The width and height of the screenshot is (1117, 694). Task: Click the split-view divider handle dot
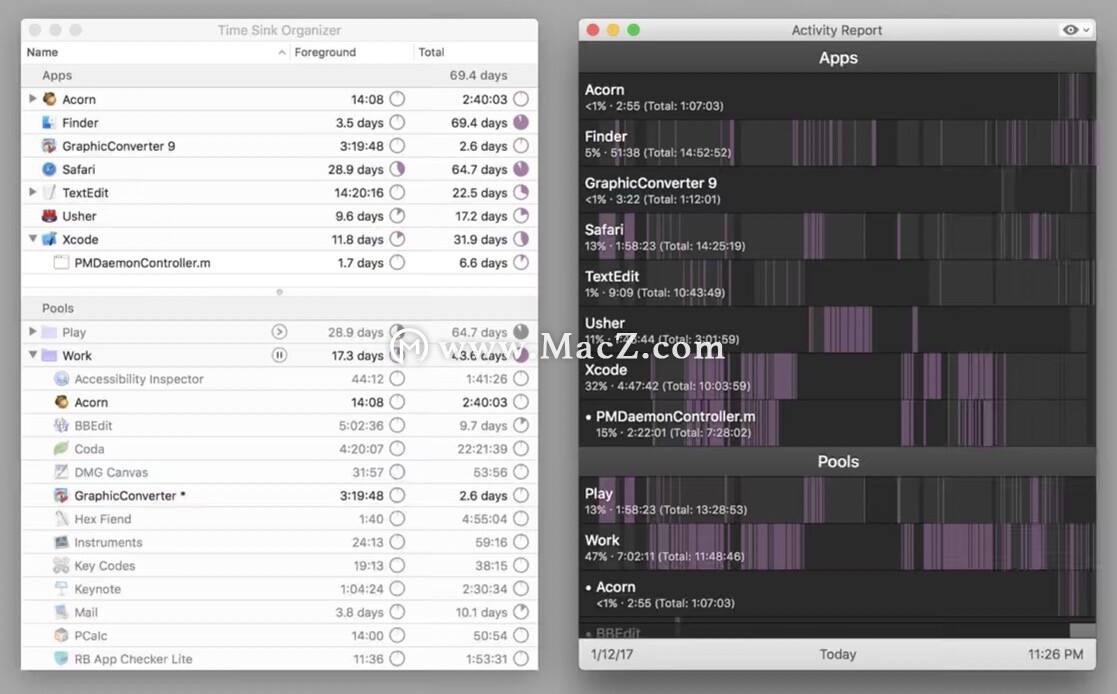pos(279,292)
